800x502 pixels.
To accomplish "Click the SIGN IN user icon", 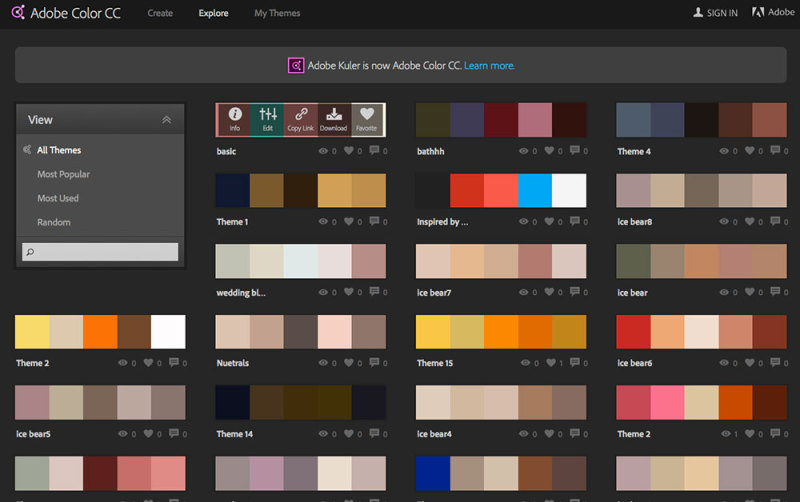I will click(x=697, y=12).
